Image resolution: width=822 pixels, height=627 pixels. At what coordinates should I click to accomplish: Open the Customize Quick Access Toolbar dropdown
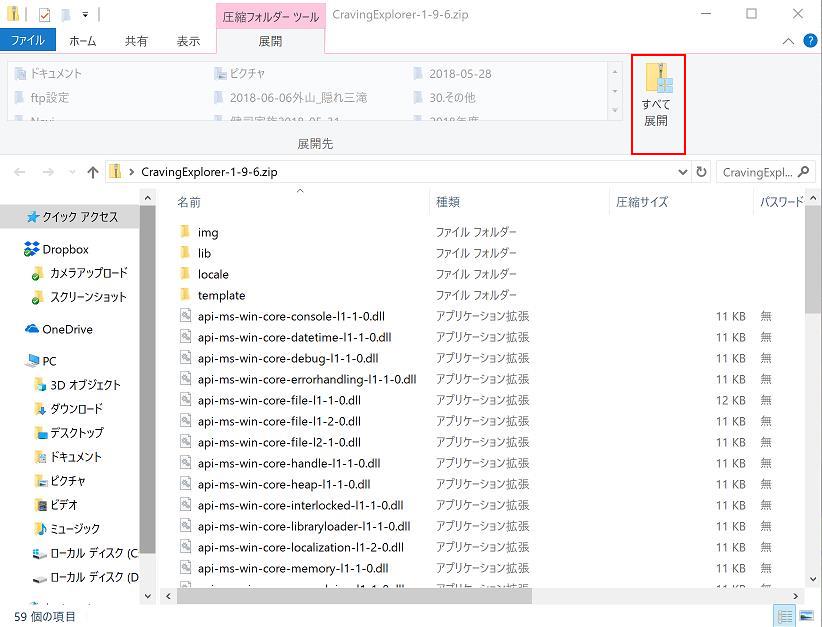(85, 15)
